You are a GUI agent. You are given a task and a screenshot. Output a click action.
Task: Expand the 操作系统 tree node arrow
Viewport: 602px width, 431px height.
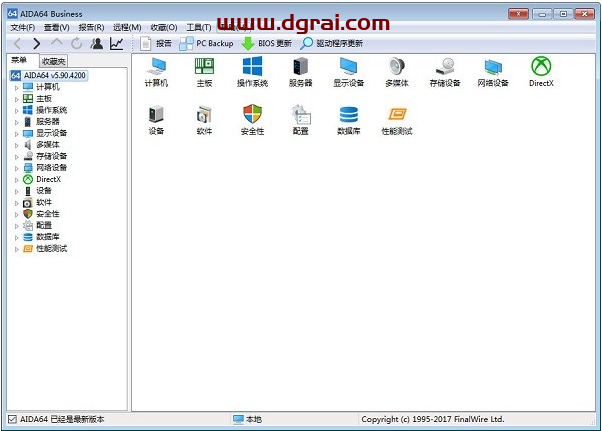pyautogui.click(x=17, y=111)
